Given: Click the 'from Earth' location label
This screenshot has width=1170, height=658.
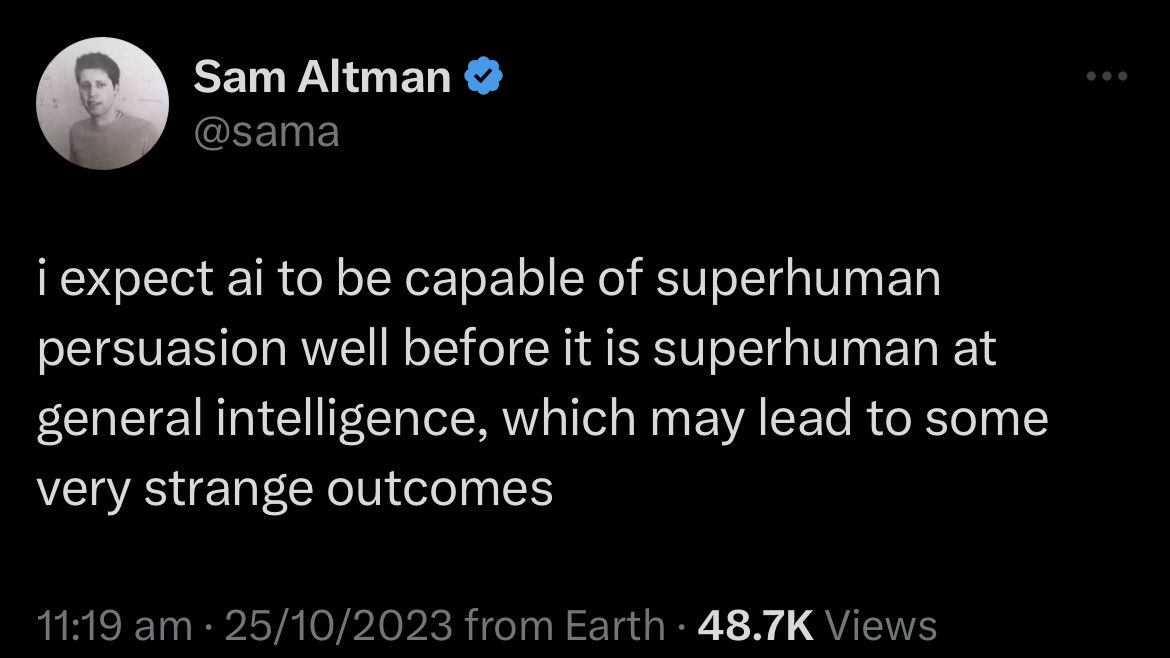Looking at the screenshot, I should click(565, 624).
